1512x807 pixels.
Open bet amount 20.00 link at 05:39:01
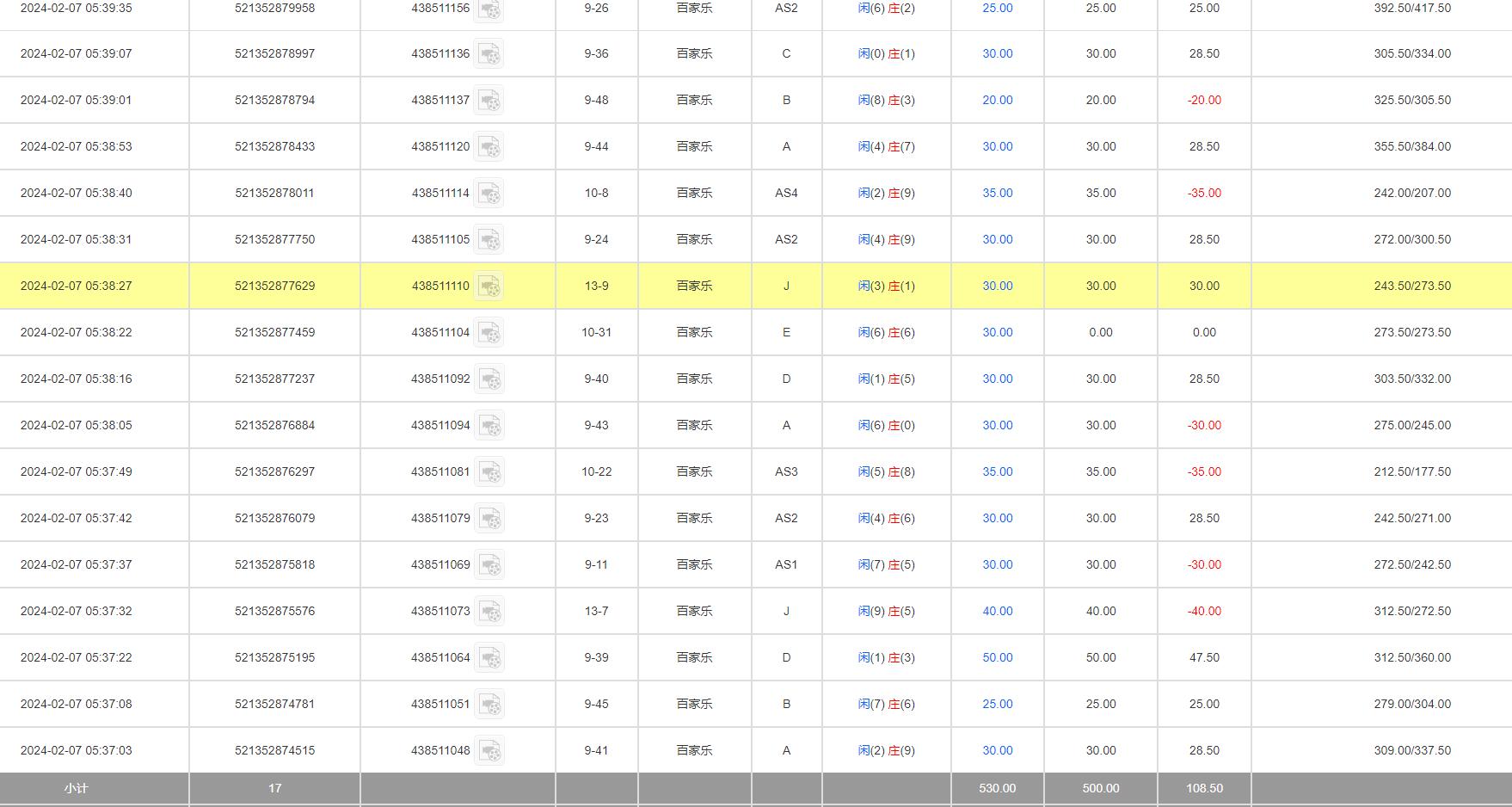coord(998,100)
